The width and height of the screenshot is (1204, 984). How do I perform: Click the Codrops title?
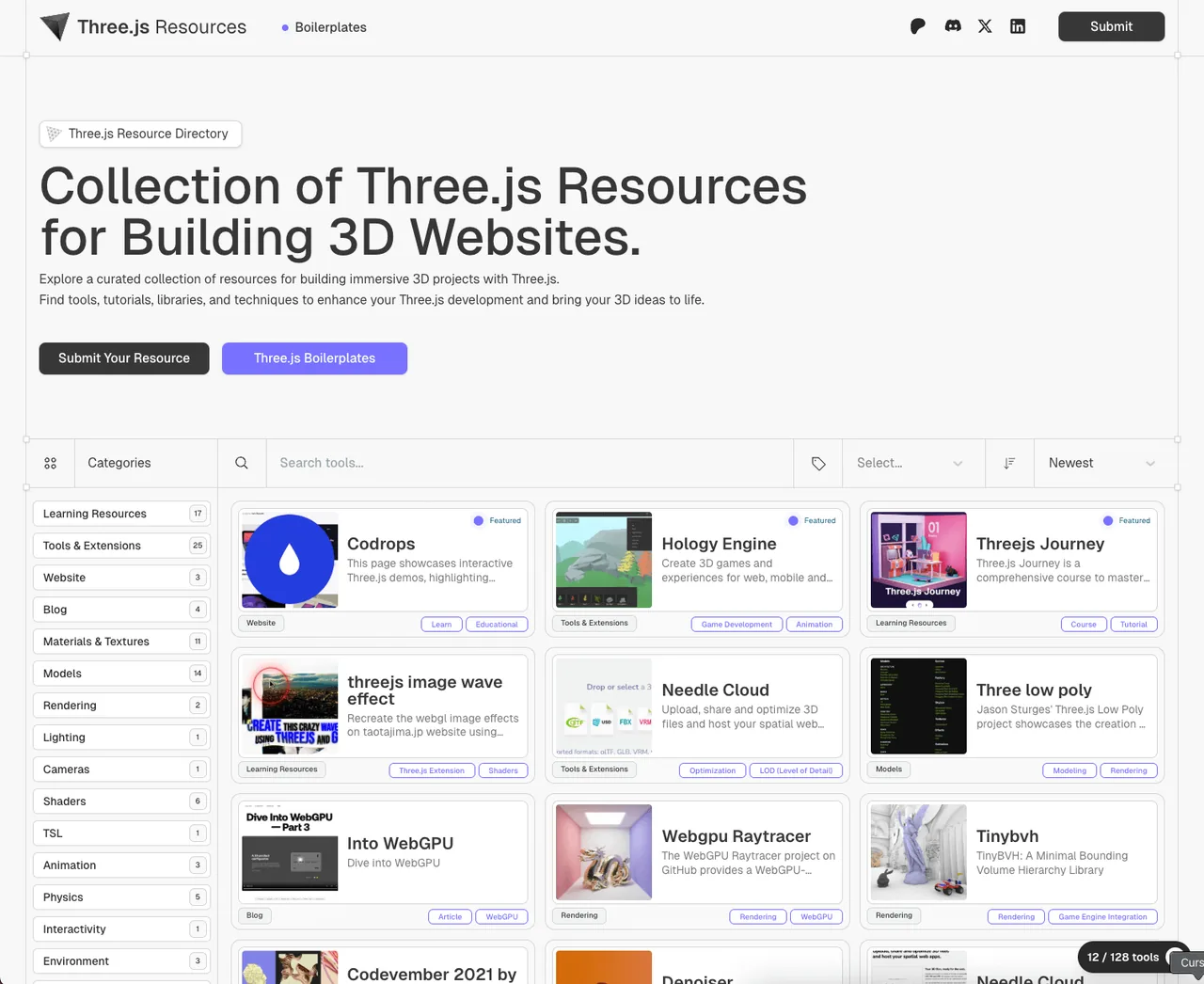pos(381,544)
